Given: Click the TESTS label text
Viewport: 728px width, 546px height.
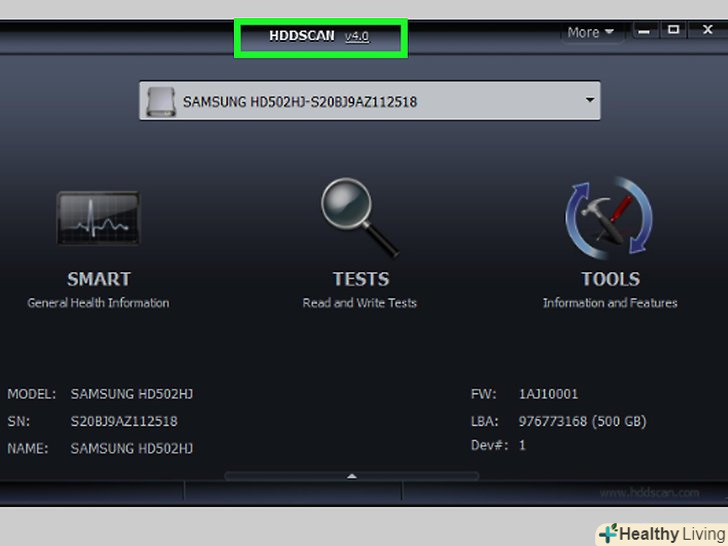Looking at the screenshot, I should [x=361, y=279].
